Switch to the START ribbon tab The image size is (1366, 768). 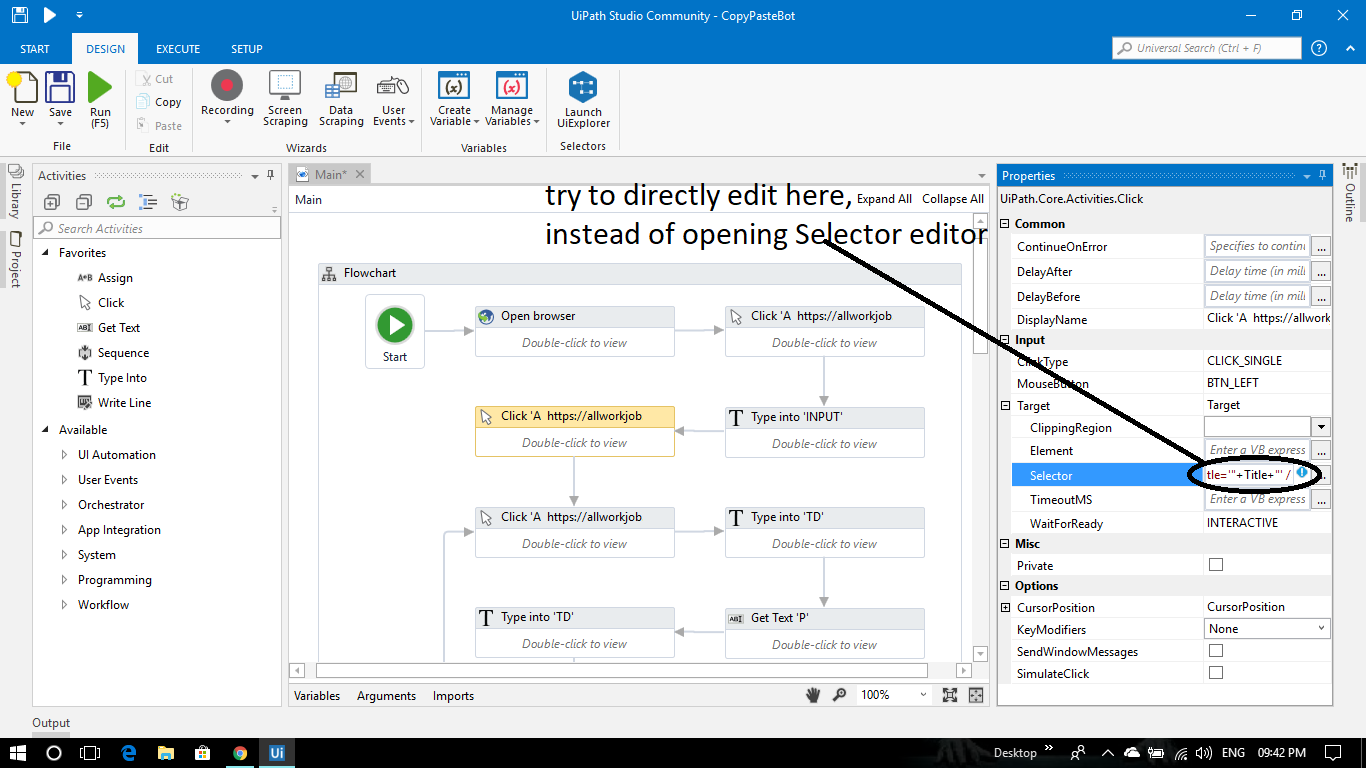pos(35,49)
